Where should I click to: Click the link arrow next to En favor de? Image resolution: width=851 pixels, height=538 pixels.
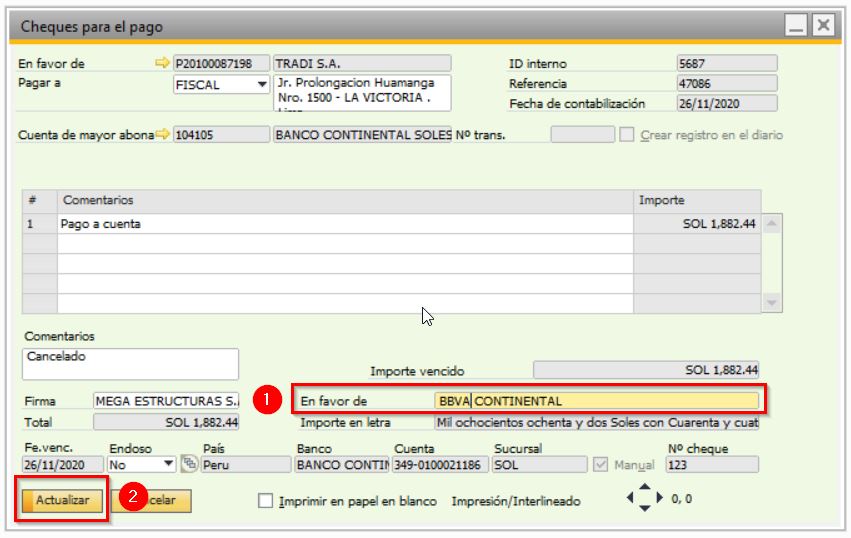[163, 64]
